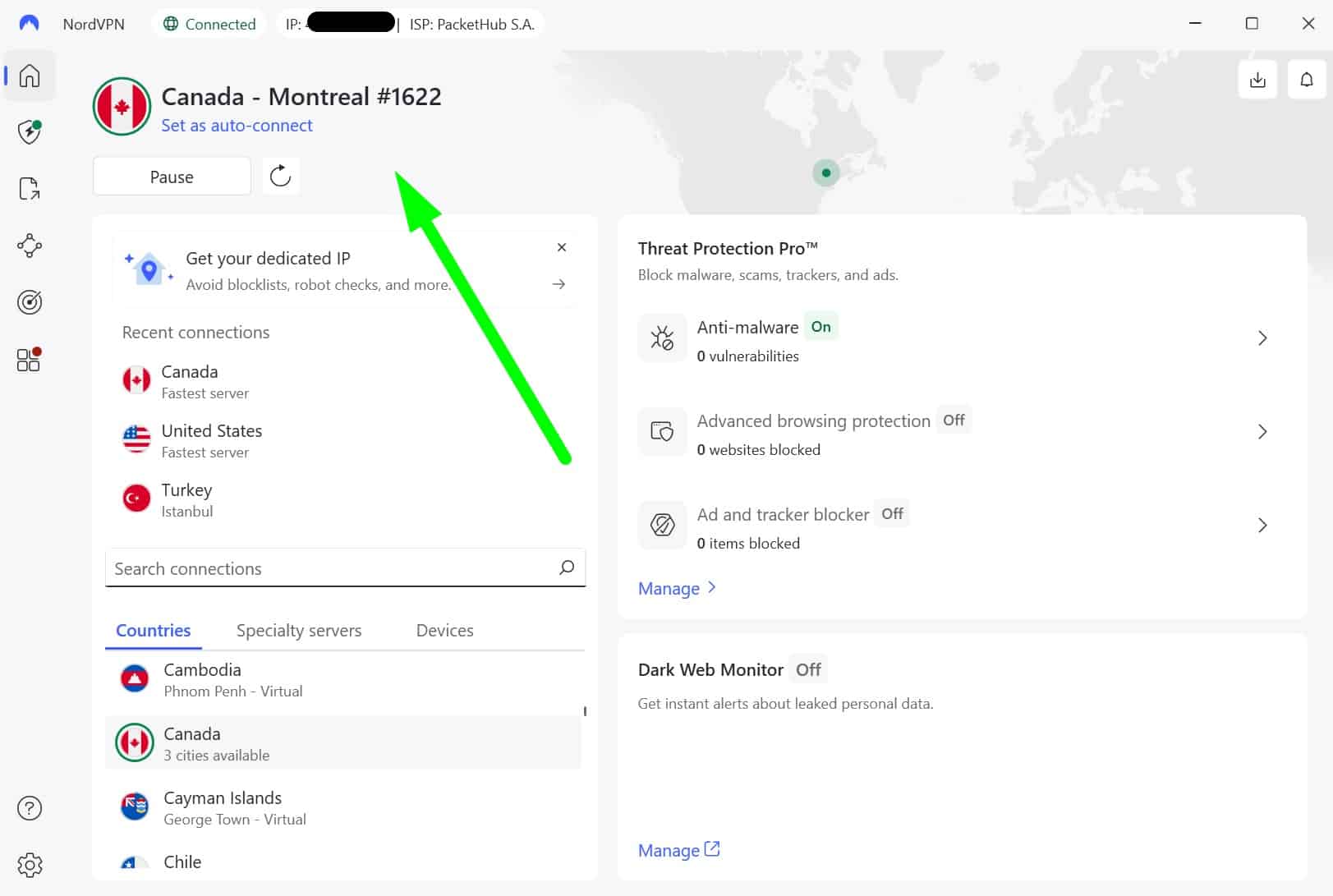1333x896 pixels.
Task: Click ISP: PacketHub S.A. text
Action: (472, 25)
